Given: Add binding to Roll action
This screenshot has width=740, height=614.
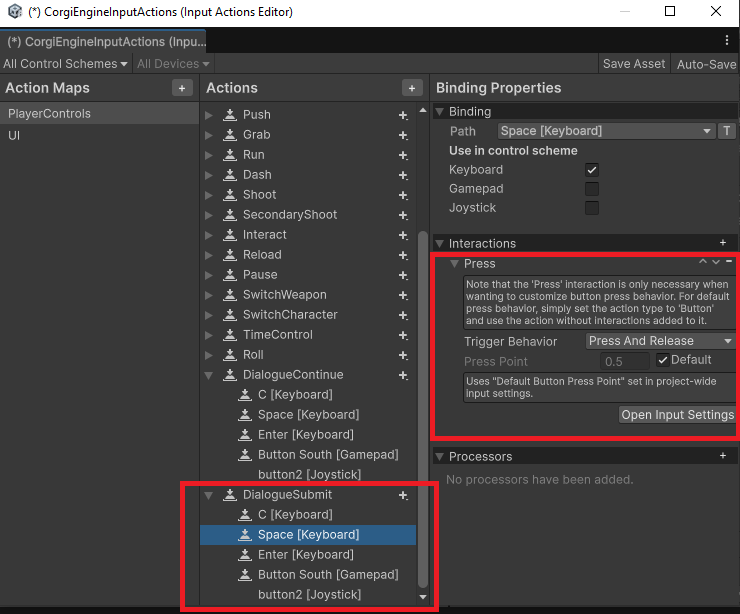Looking at the screenshot, I should pyautogui.click(x=403, y=355).
